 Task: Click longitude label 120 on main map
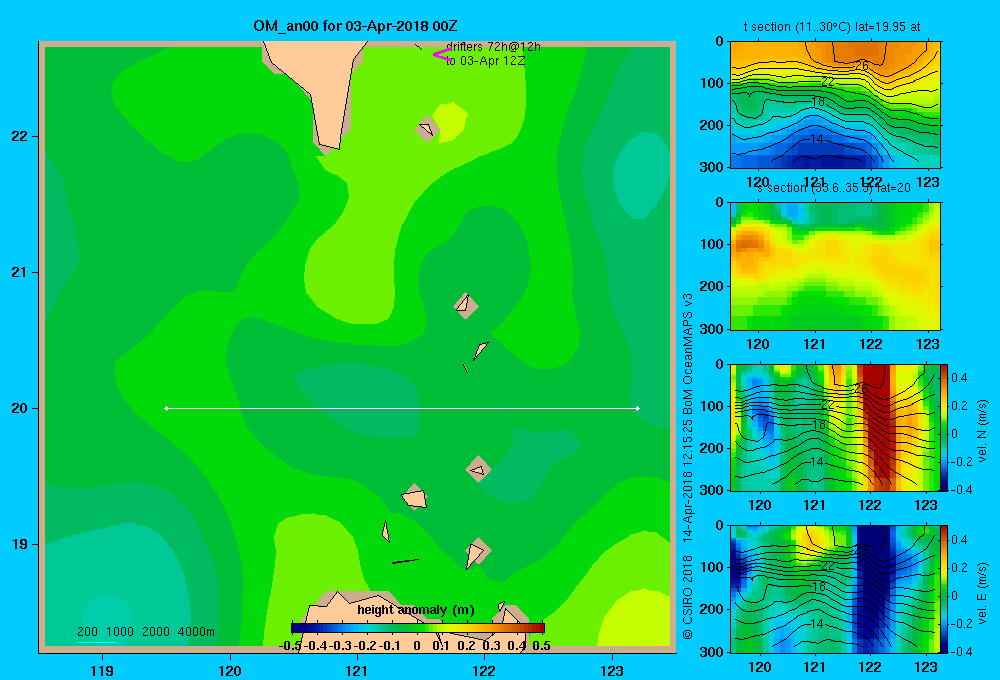coord(230,670)
